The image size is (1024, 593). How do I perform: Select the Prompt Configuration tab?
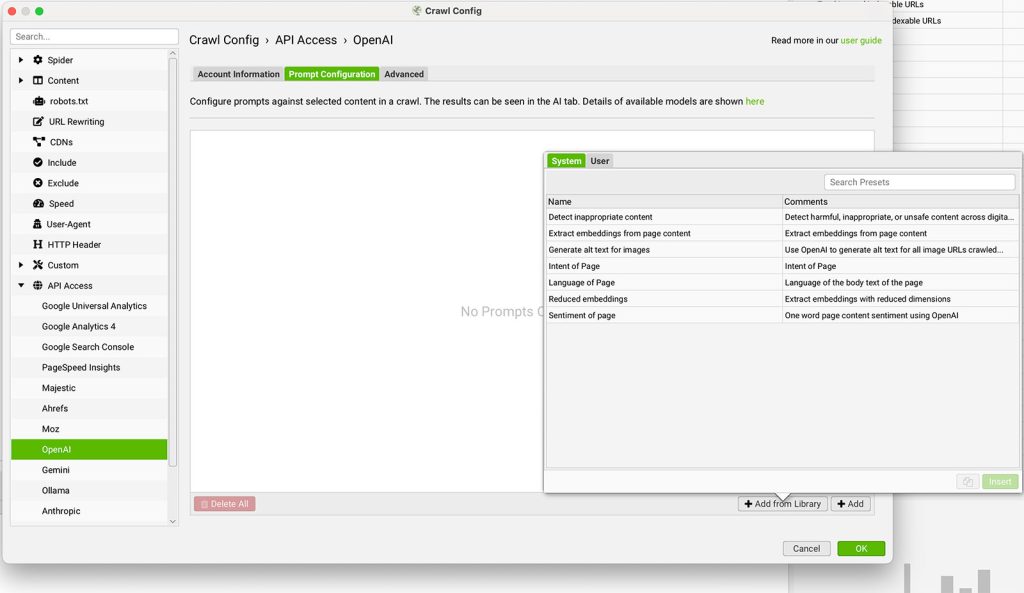332,74
